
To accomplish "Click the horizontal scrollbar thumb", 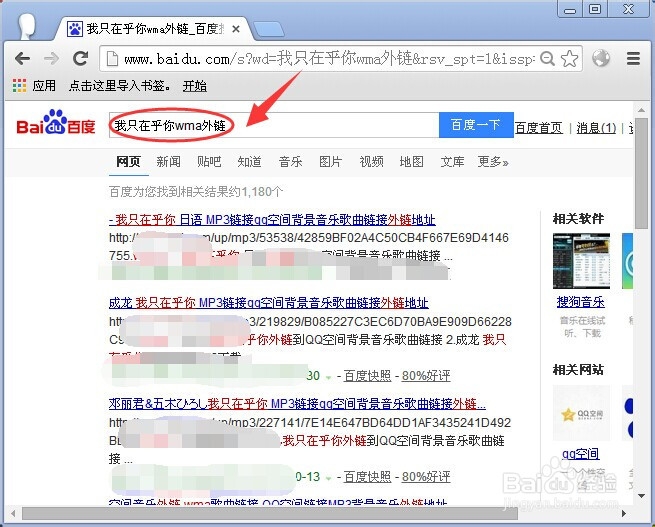I will tap(270, 514).
